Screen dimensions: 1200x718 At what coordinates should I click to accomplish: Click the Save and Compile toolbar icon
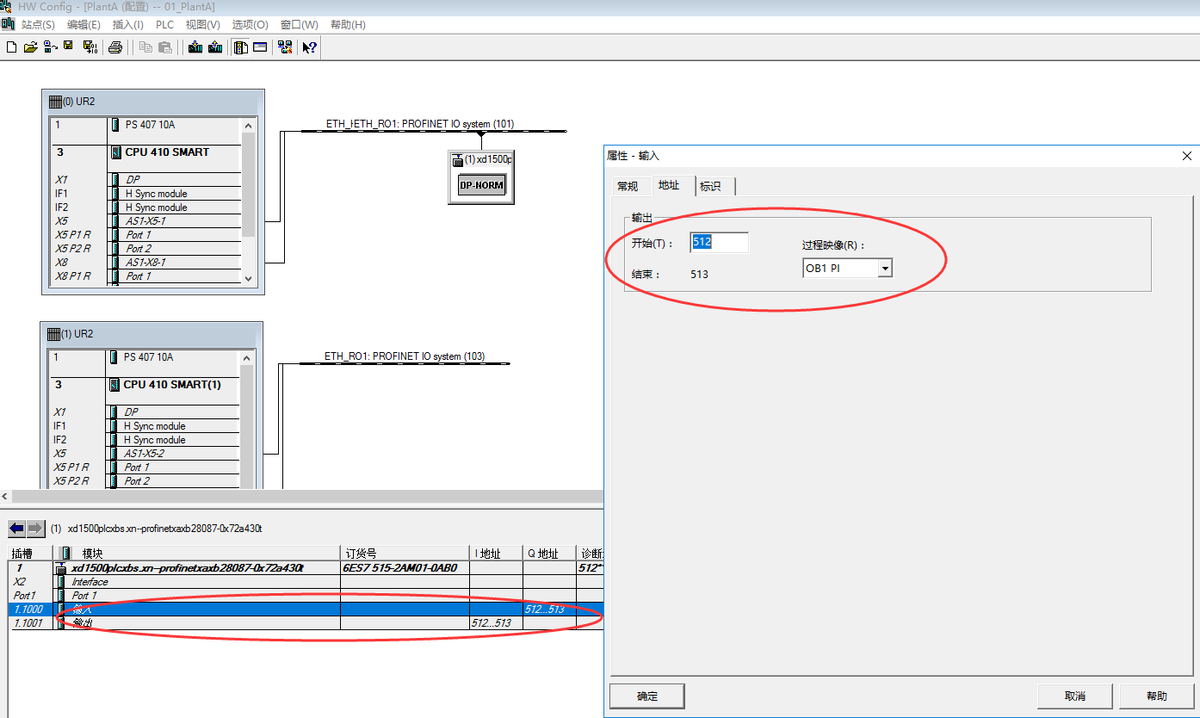tap(89, 47)
